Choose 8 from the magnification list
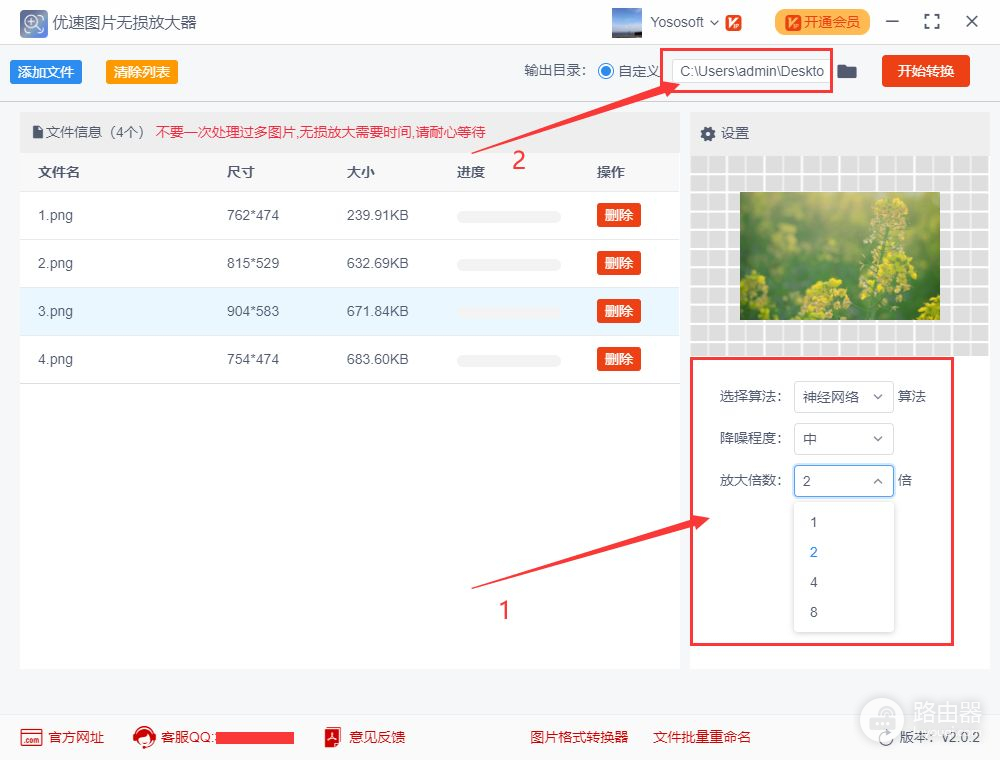The width and height of the screenshot is (1000, 760). (x=814, y=612)
